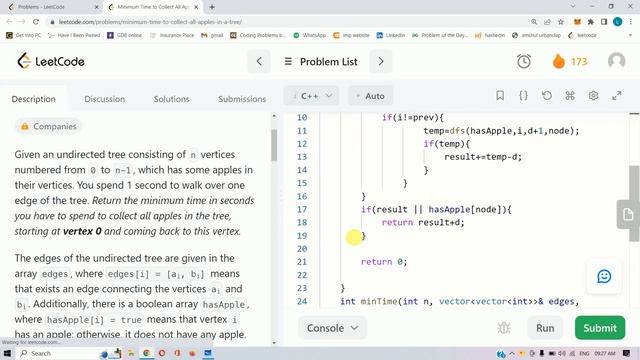
Task: Switch to the Solutions tab
Action: (x=171, y=99)
